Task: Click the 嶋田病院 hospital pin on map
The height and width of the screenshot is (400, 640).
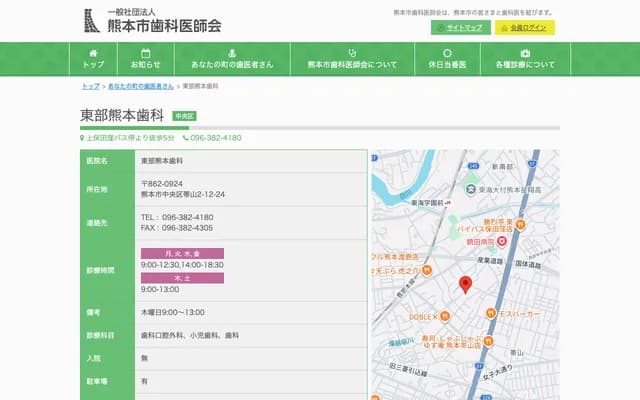Action: click(502, 242)
